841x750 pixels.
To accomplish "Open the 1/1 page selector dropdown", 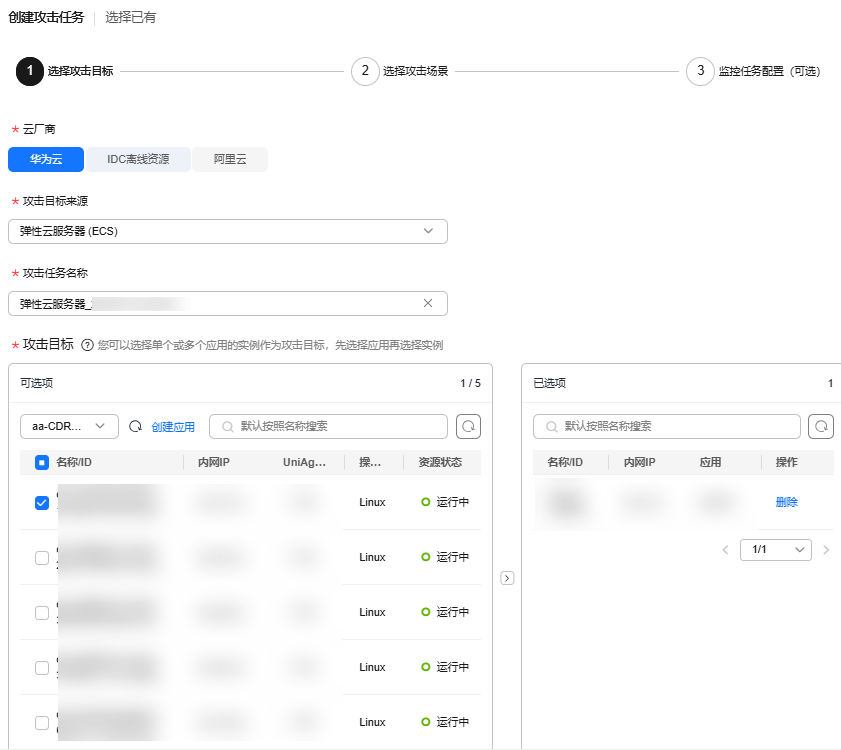I will point(775,550).
